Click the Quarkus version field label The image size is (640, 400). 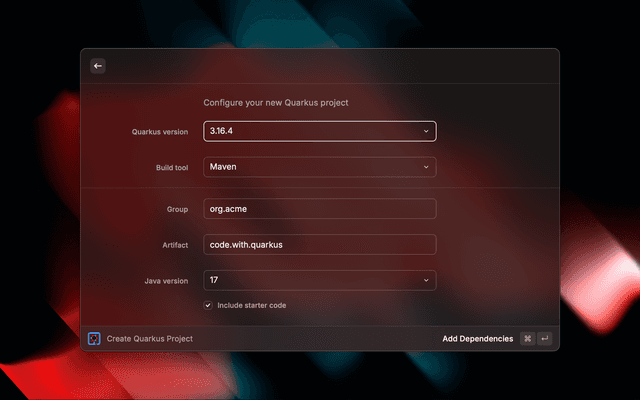[x=160, y=132]
